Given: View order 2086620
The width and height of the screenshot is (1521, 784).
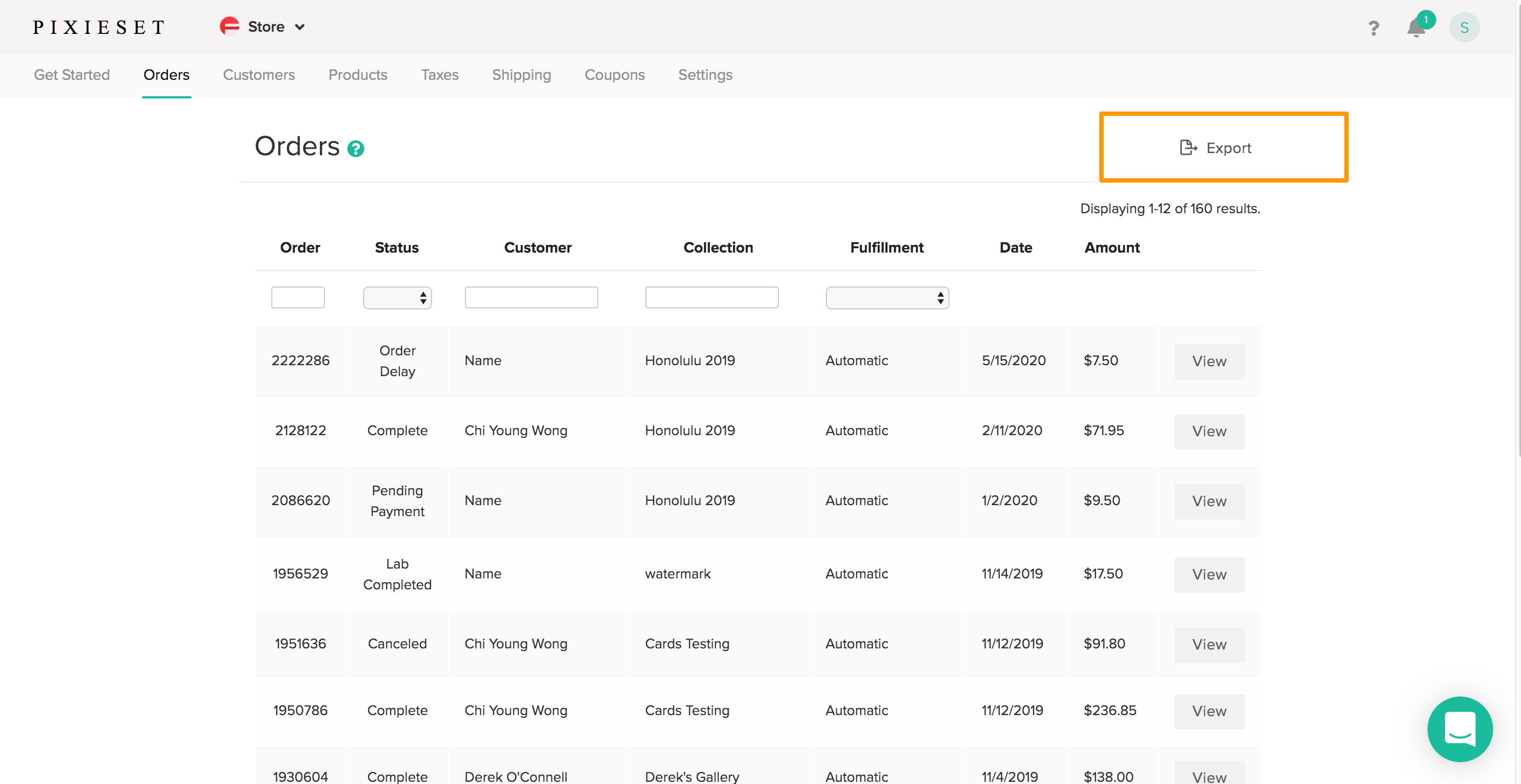Looking at the screenshot, I should (1209, 501).
